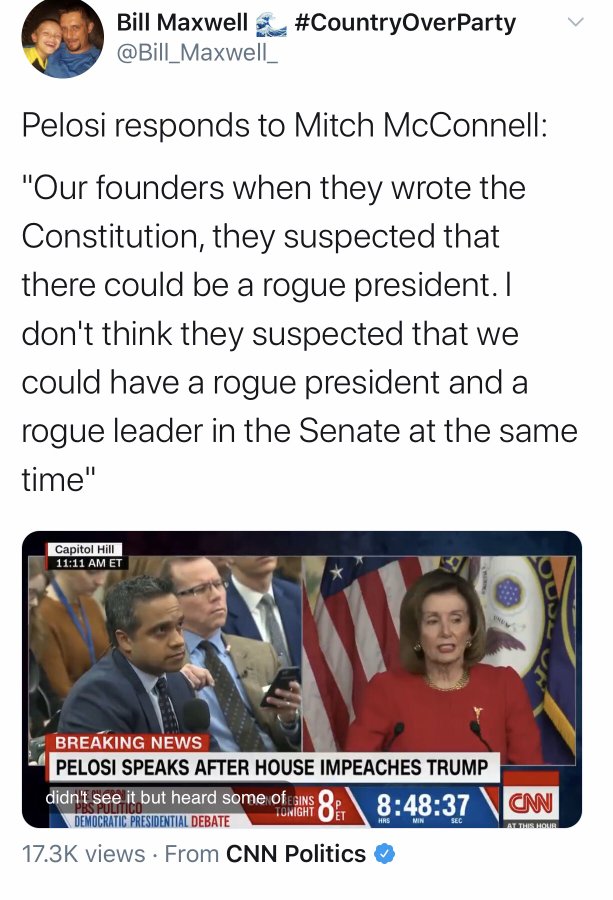This screenshot has height=900, width=613.
Task: Click the CNN logo in the video
Action: click(x=530, y=802)
